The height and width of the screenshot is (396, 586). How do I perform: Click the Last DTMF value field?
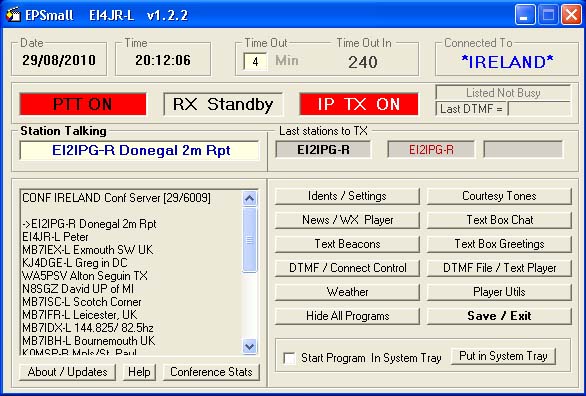pyautogui.click(x=539, y=109)
